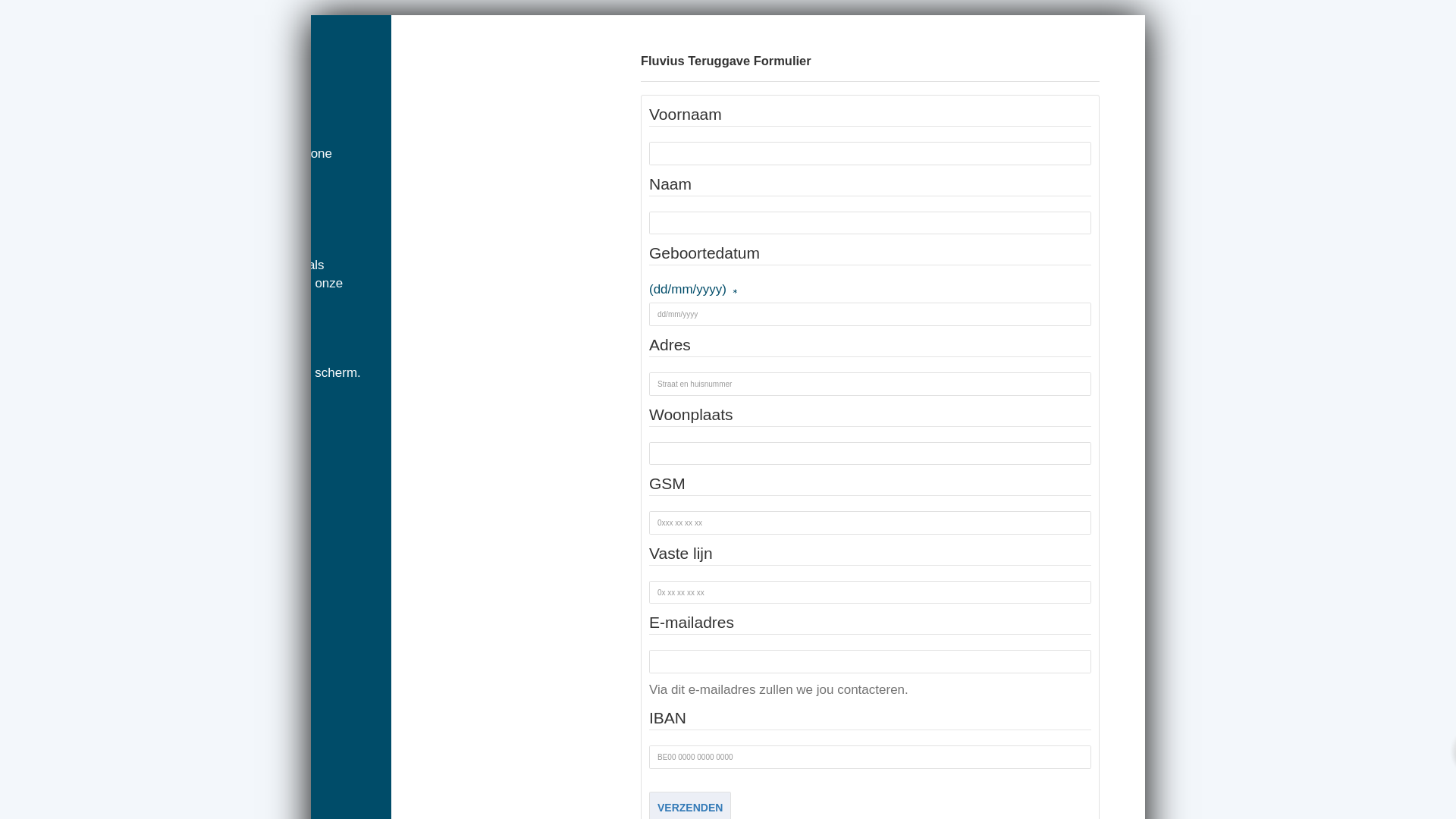
Task: Focus the Woonplaats input box
Action: click(870, 453)
